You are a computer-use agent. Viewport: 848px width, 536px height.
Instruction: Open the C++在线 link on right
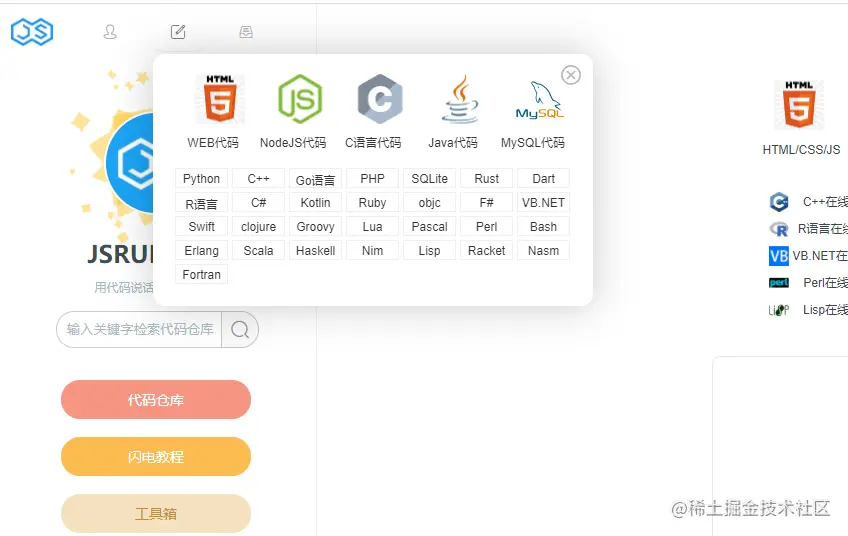click(x=825, y=202)
